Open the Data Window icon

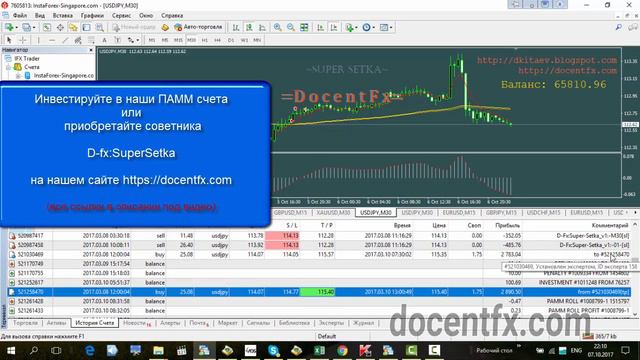tap(60, 27)
